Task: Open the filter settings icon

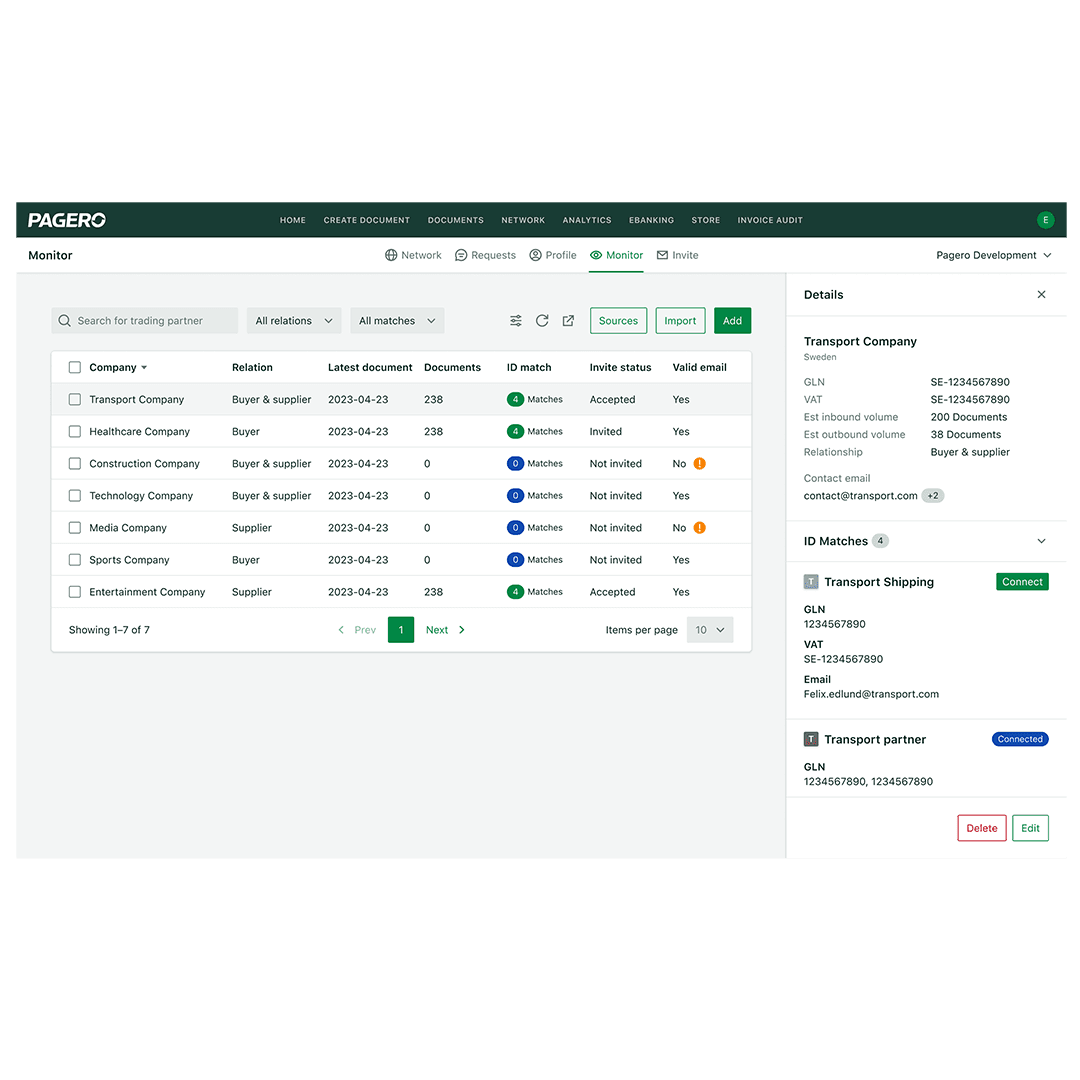Action: pyautogui.click(x=515, y=320)
